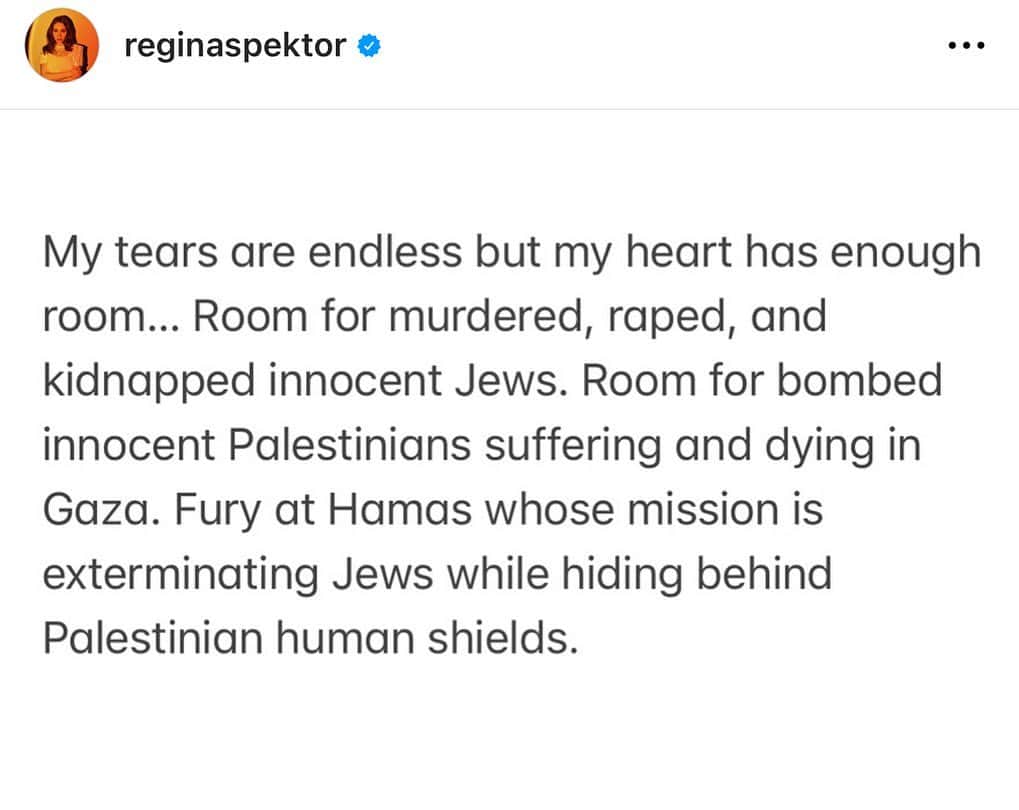Click the word "Fury" in the post
Image resolution: width=1019 pixels, height=810 pixels.
[x=217, y=511]
